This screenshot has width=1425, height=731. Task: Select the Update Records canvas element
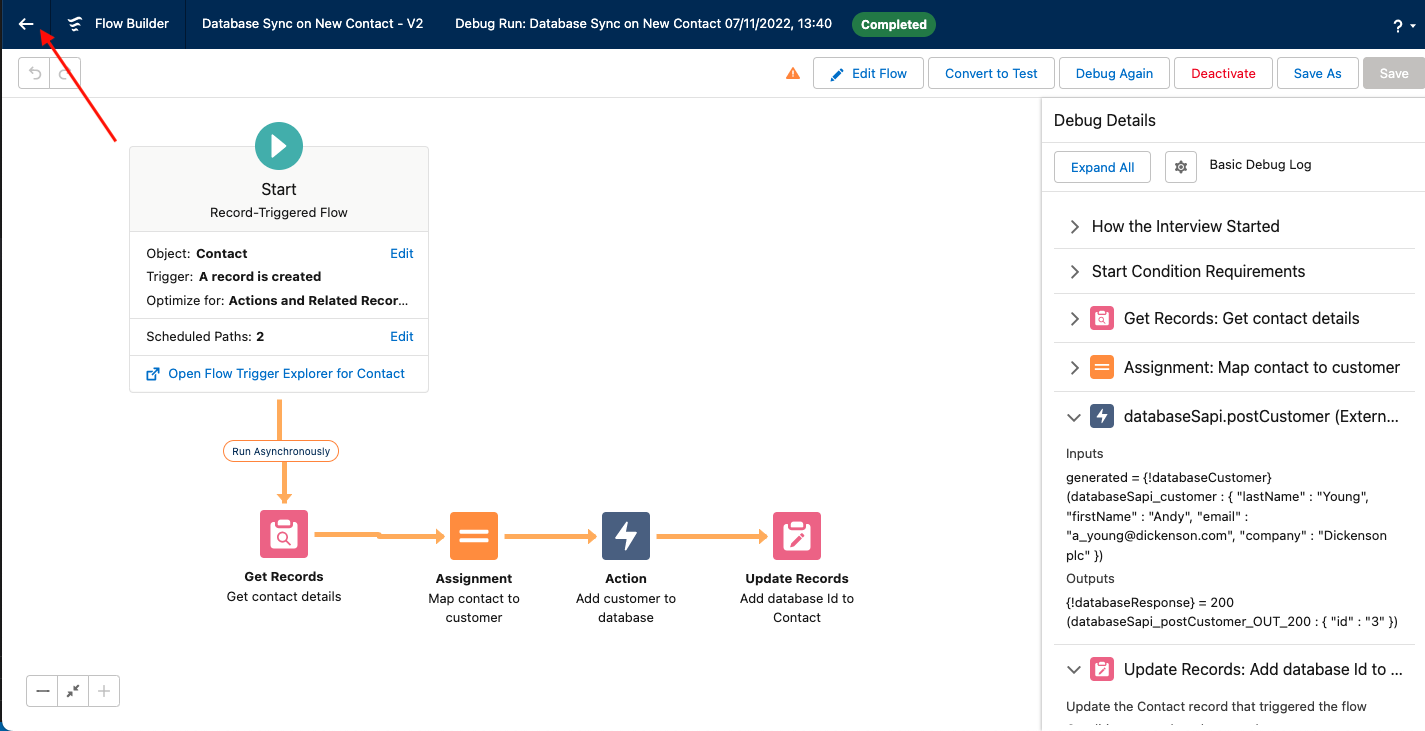click(797, 536)
